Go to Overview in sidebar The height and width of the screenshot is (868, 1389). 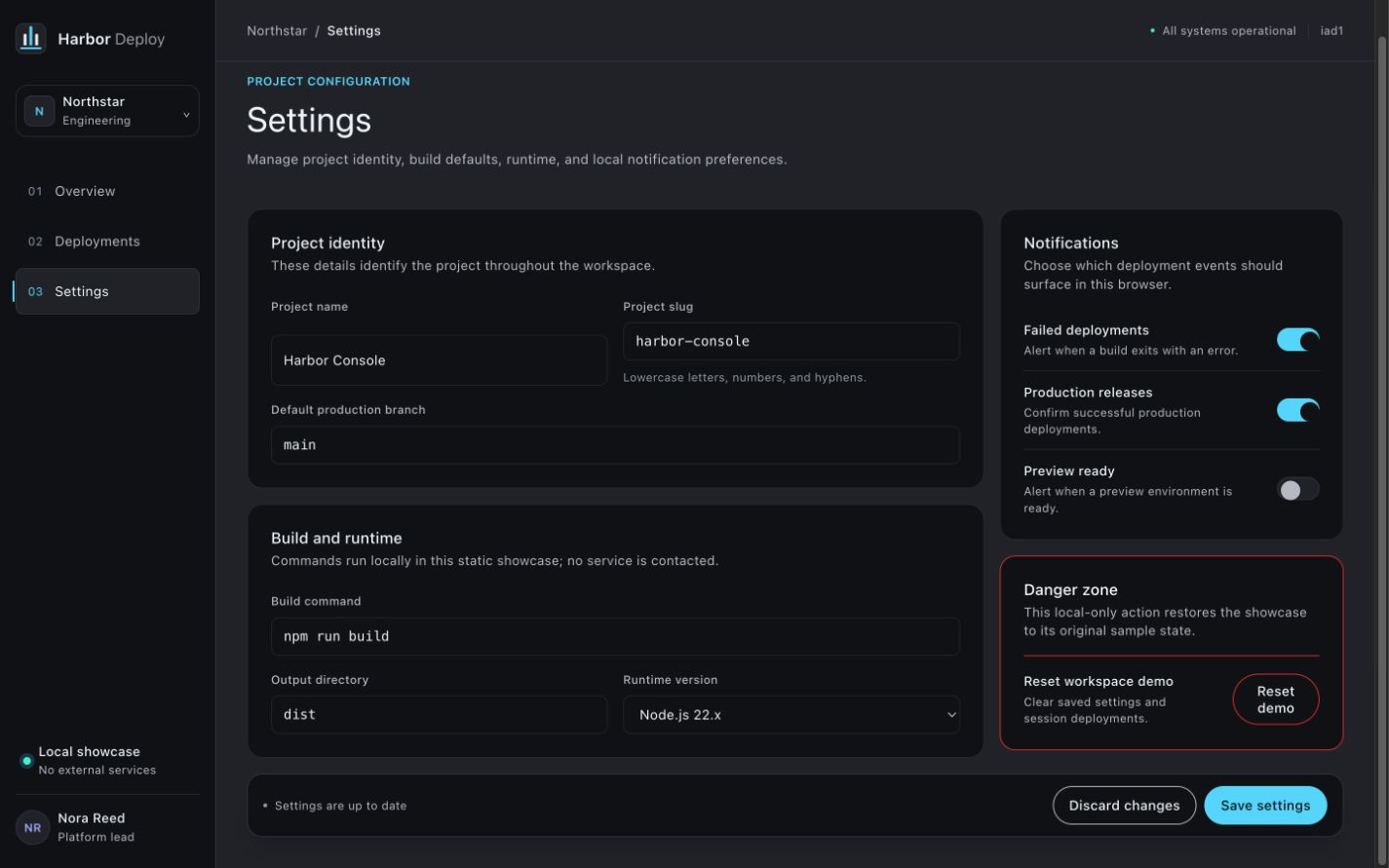[x=107, y=191]
